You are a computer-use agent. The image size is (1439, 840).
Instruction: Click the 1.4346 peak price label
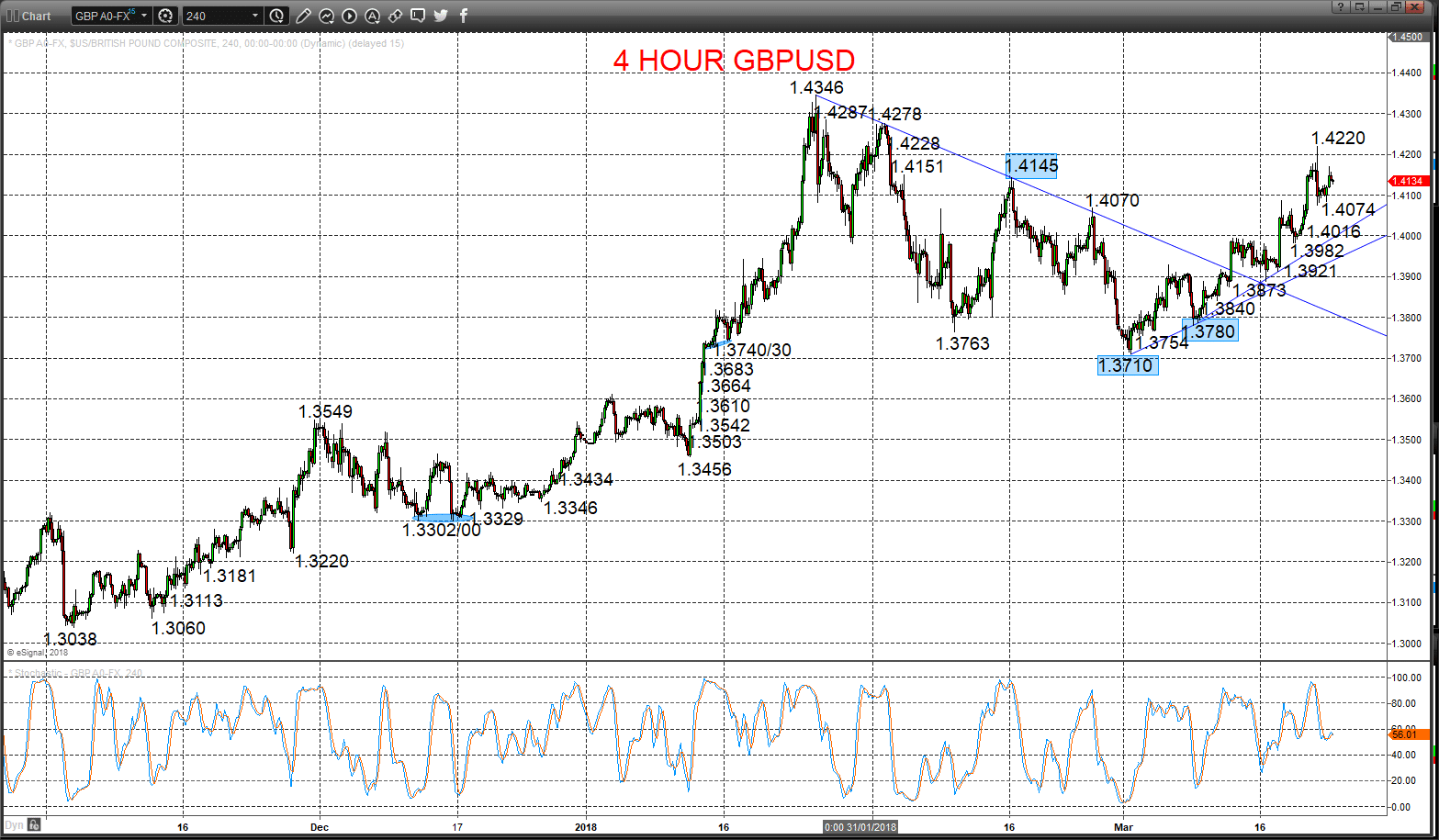click(816, 88)
